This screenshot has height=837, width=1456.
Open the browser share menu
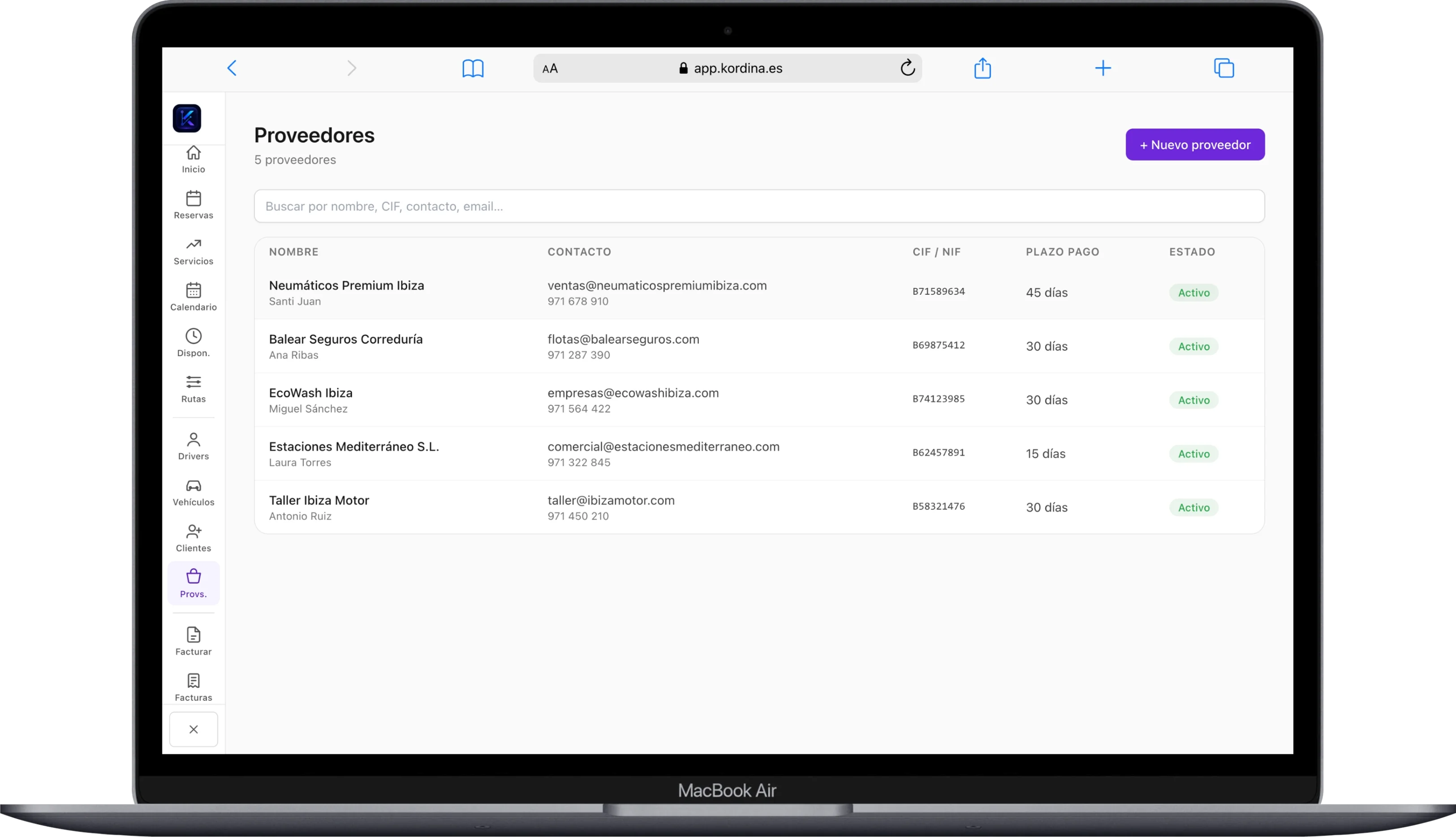pos(982,68)
